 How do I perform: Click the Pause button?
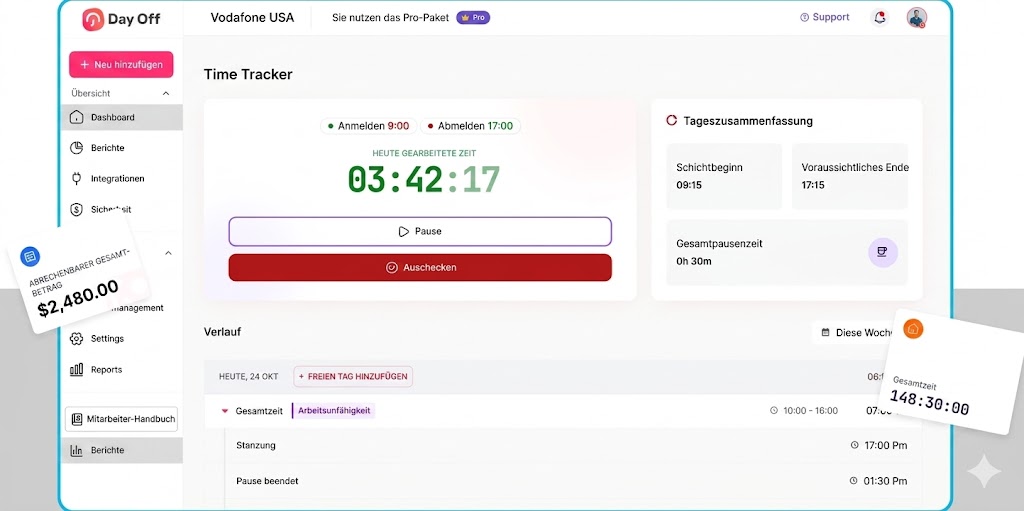420,231
